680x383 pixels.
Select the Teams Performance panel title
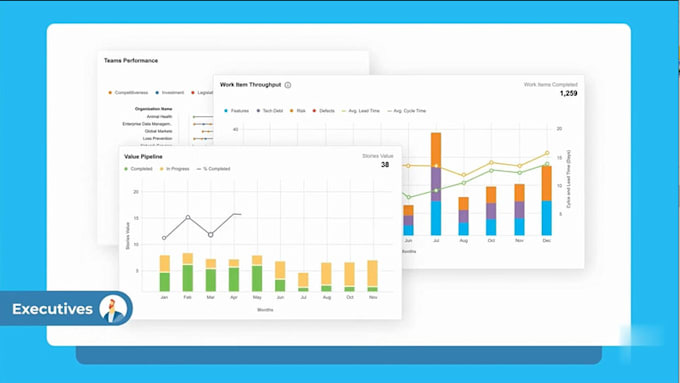pos(131,61)
